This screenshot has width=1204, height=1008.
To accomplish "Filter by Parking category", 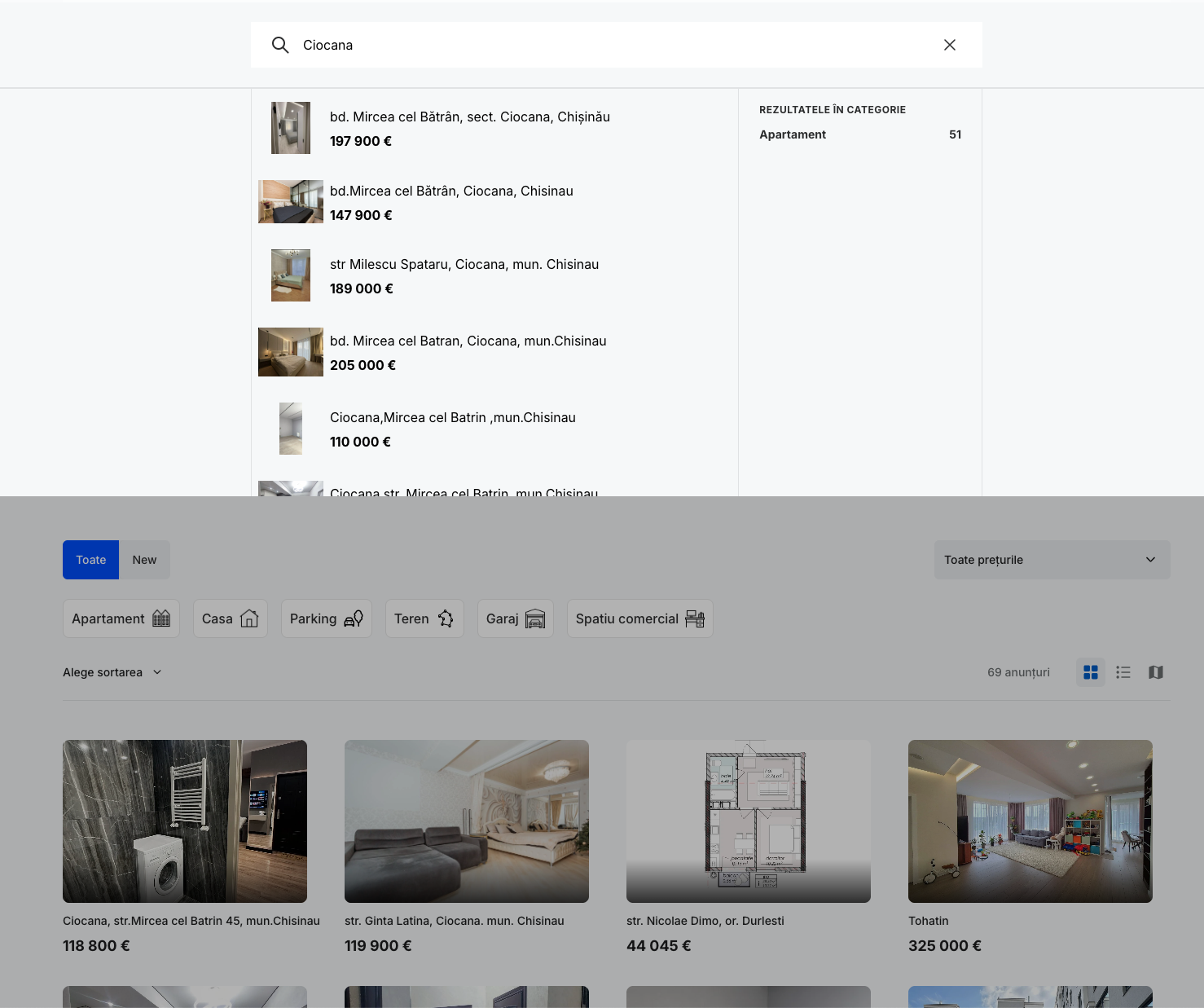I will (x=327, y=618).
